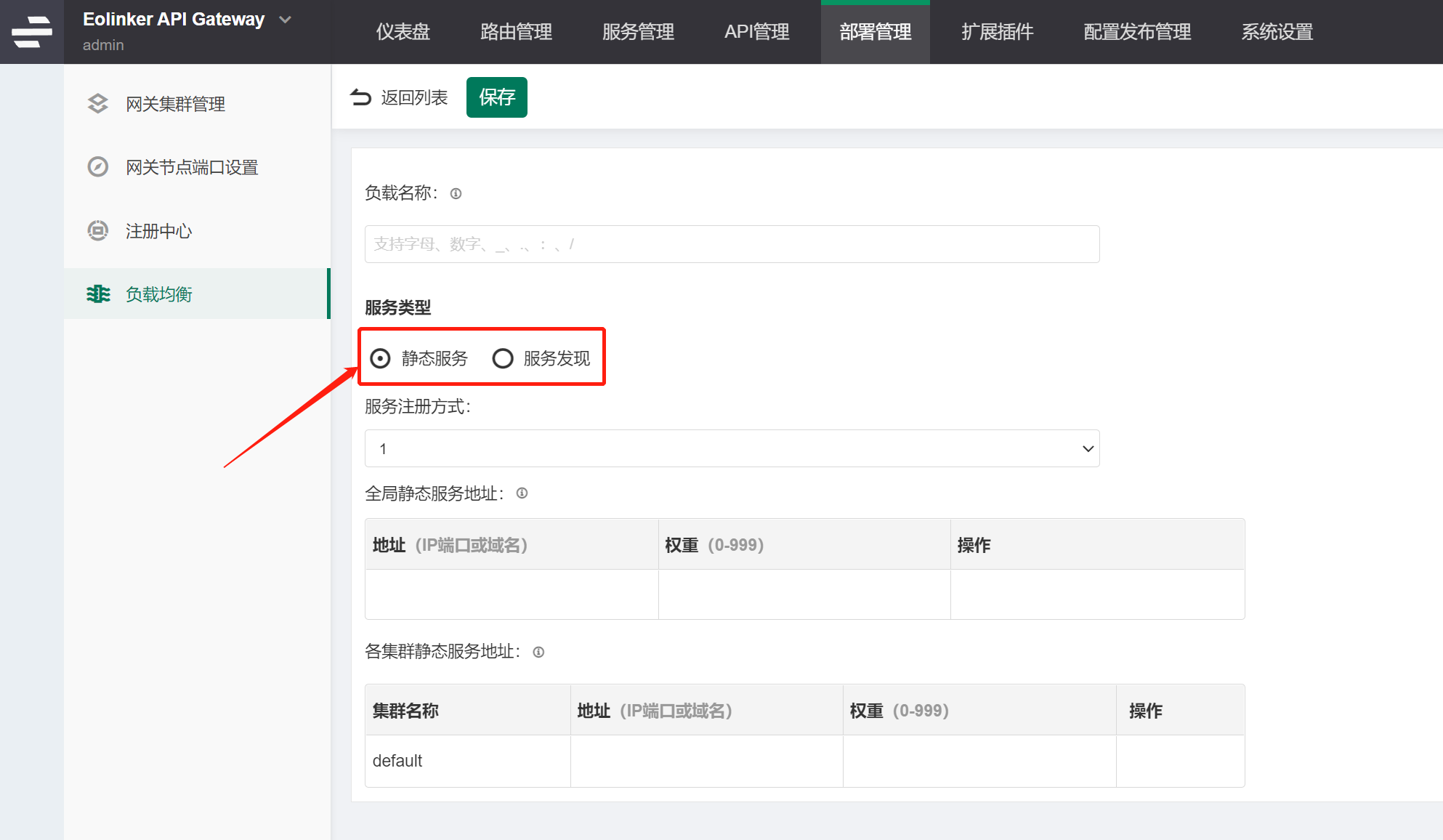Image resolution: width=1443 pixels, height=840 pixels.
Task: Click the back arrow next to 返回列表
Action: (361, 97)
